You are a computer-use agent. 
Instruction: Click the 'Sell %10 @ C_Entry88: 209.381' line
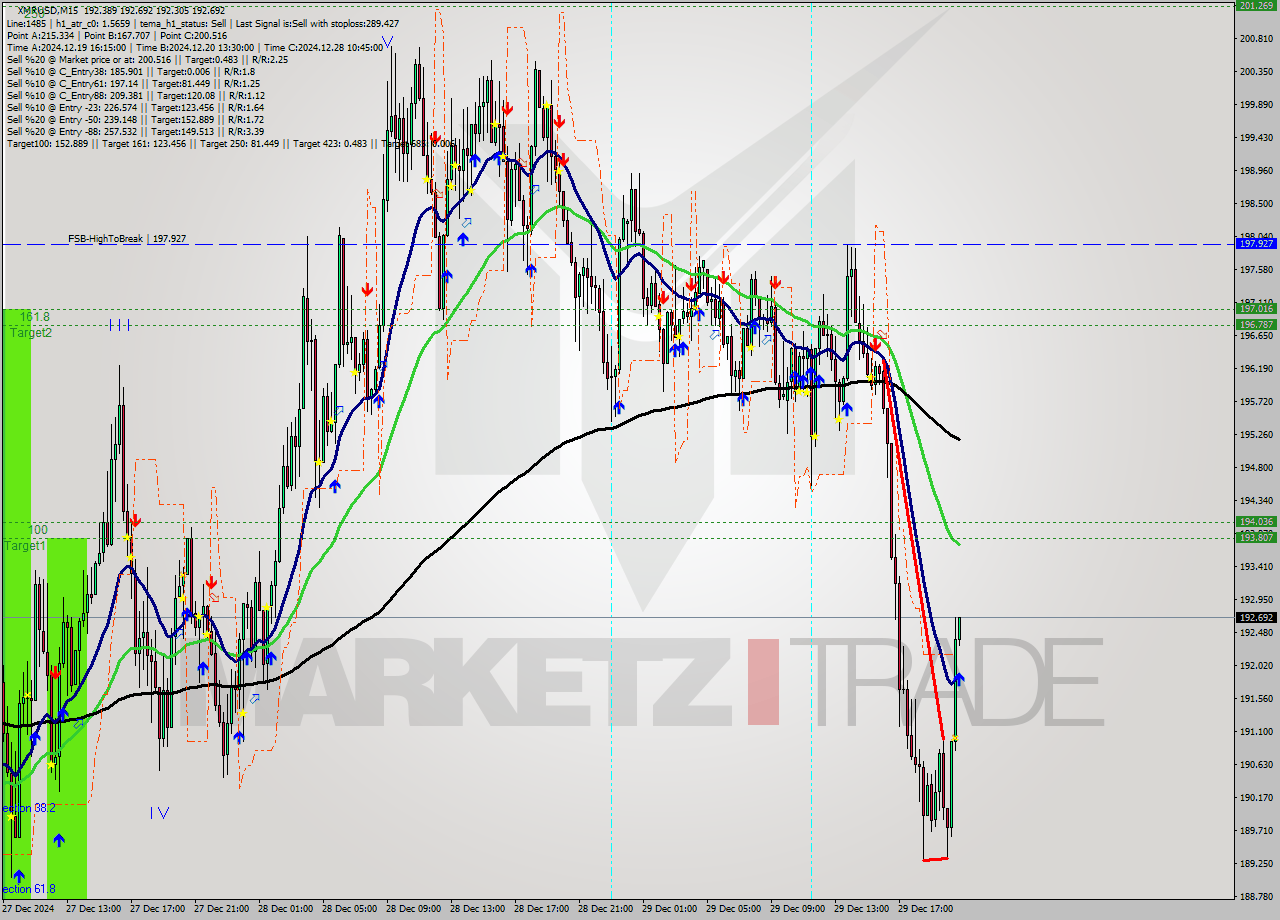135,95
